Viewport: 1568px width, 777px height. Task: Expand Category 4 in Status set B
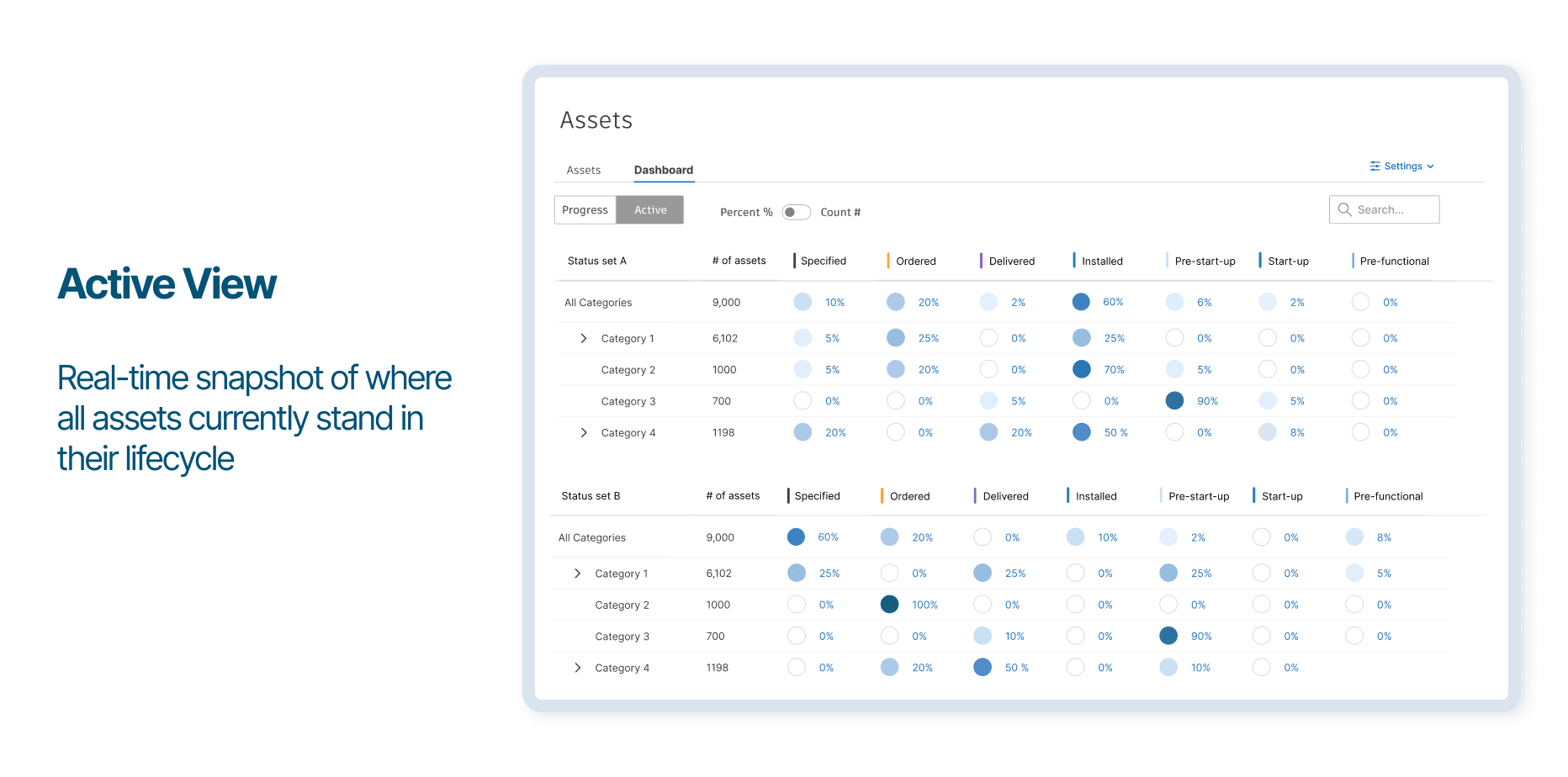[577, 668]
